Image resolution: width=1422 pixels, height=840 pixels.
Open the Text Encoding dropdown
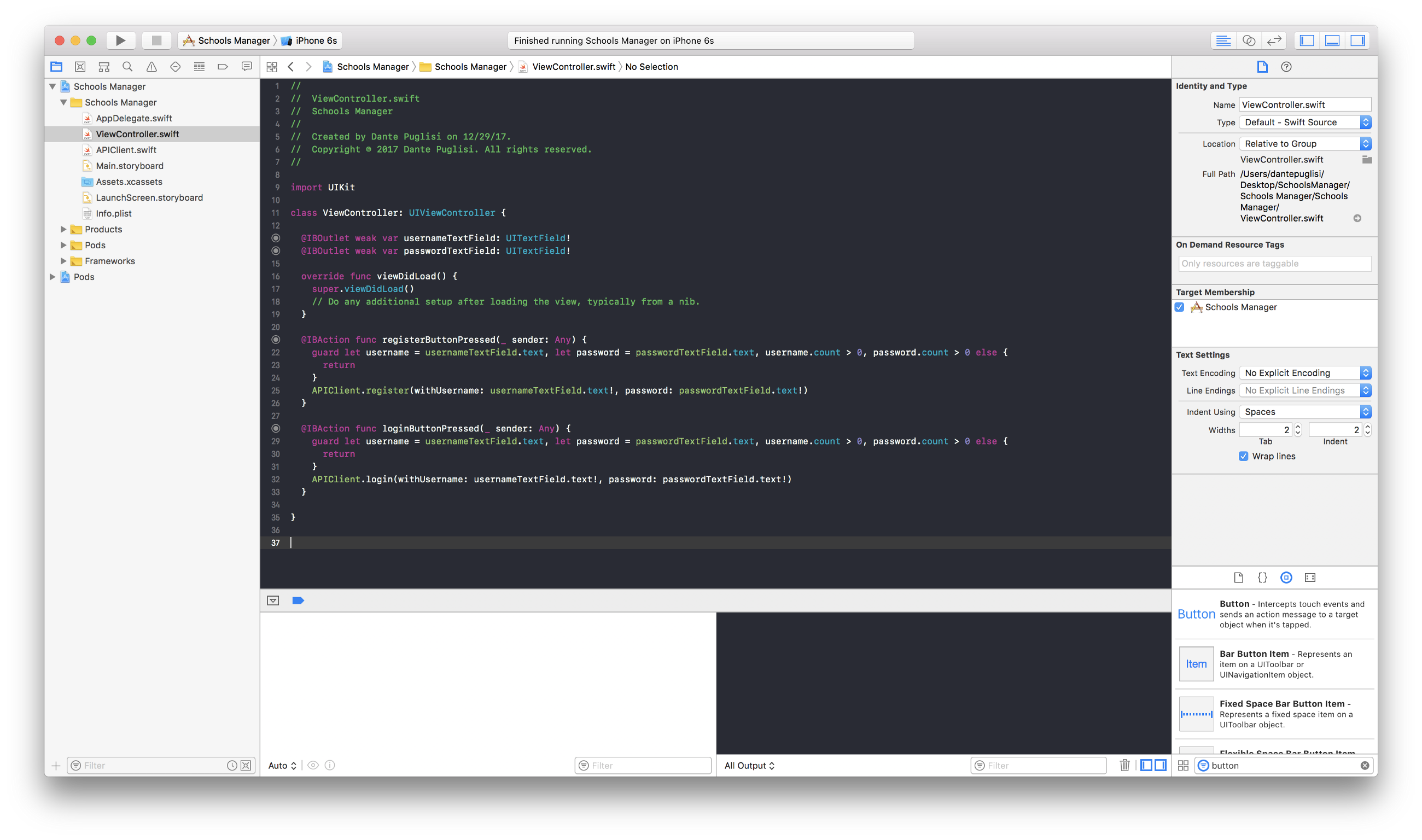(1305, 373)
